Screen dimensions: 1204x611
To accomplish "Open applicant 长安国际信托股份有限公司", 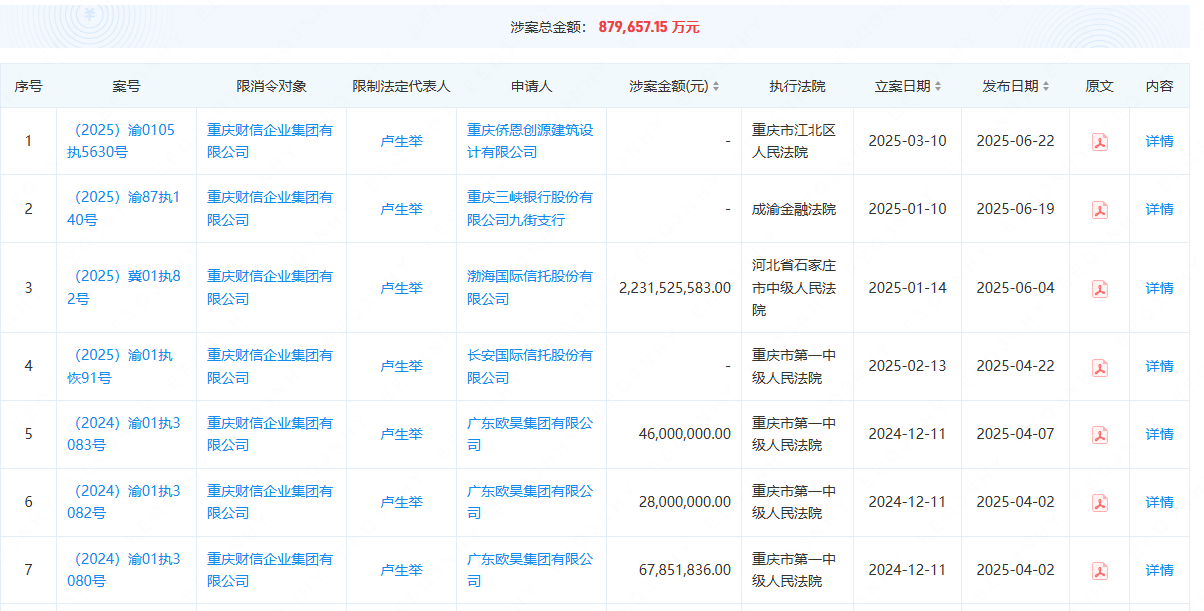I will tap(530, 366).
